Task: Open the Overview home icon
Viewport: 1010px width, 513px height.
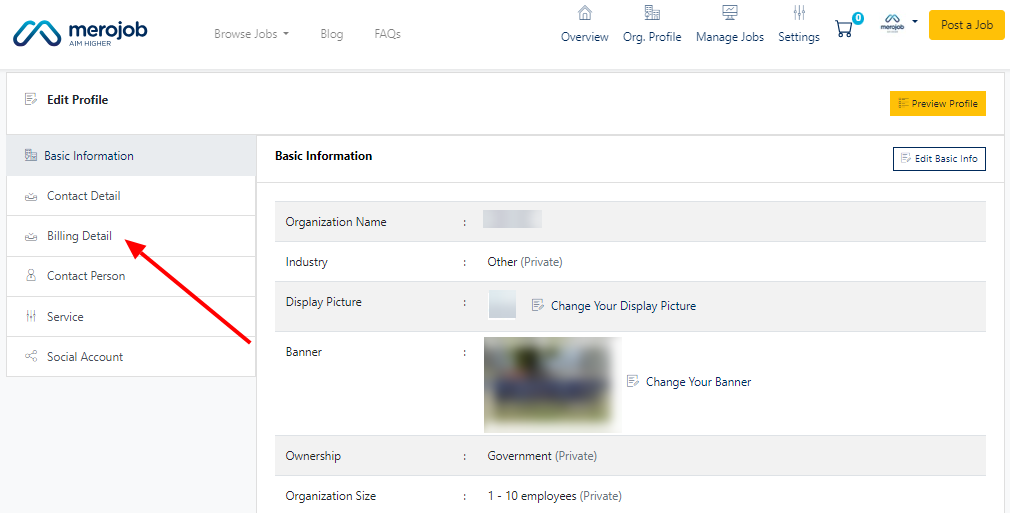Action: tap(585, 13)
